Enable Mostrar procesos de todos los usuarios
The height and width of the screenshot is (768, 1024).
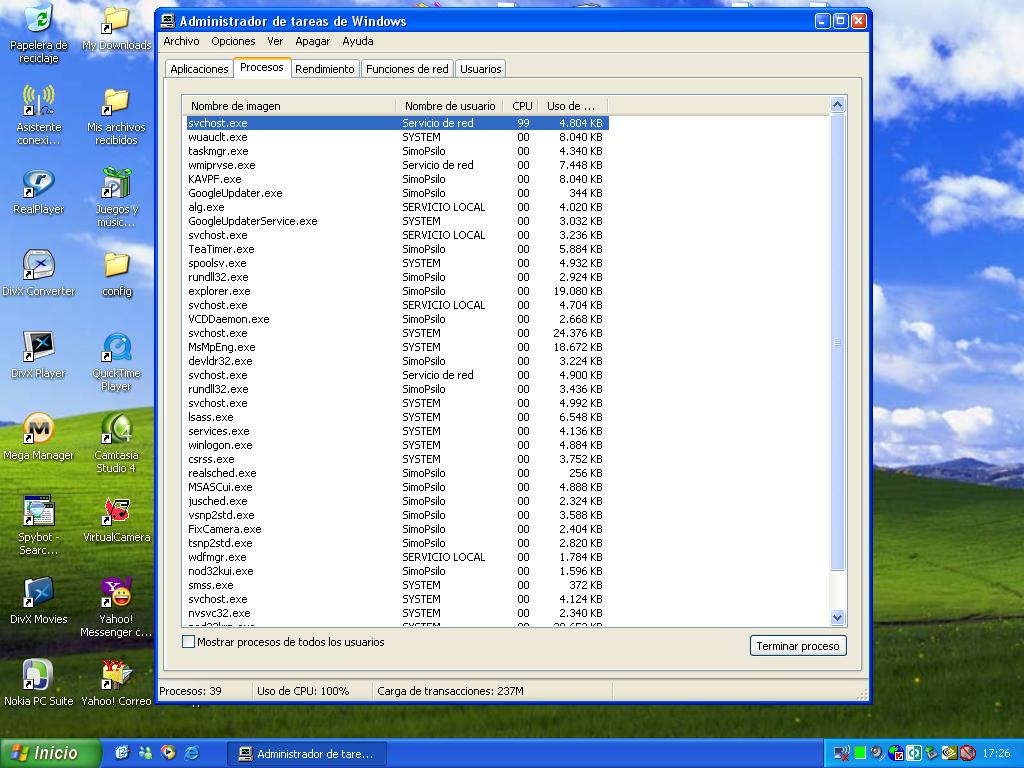point(189,642)
